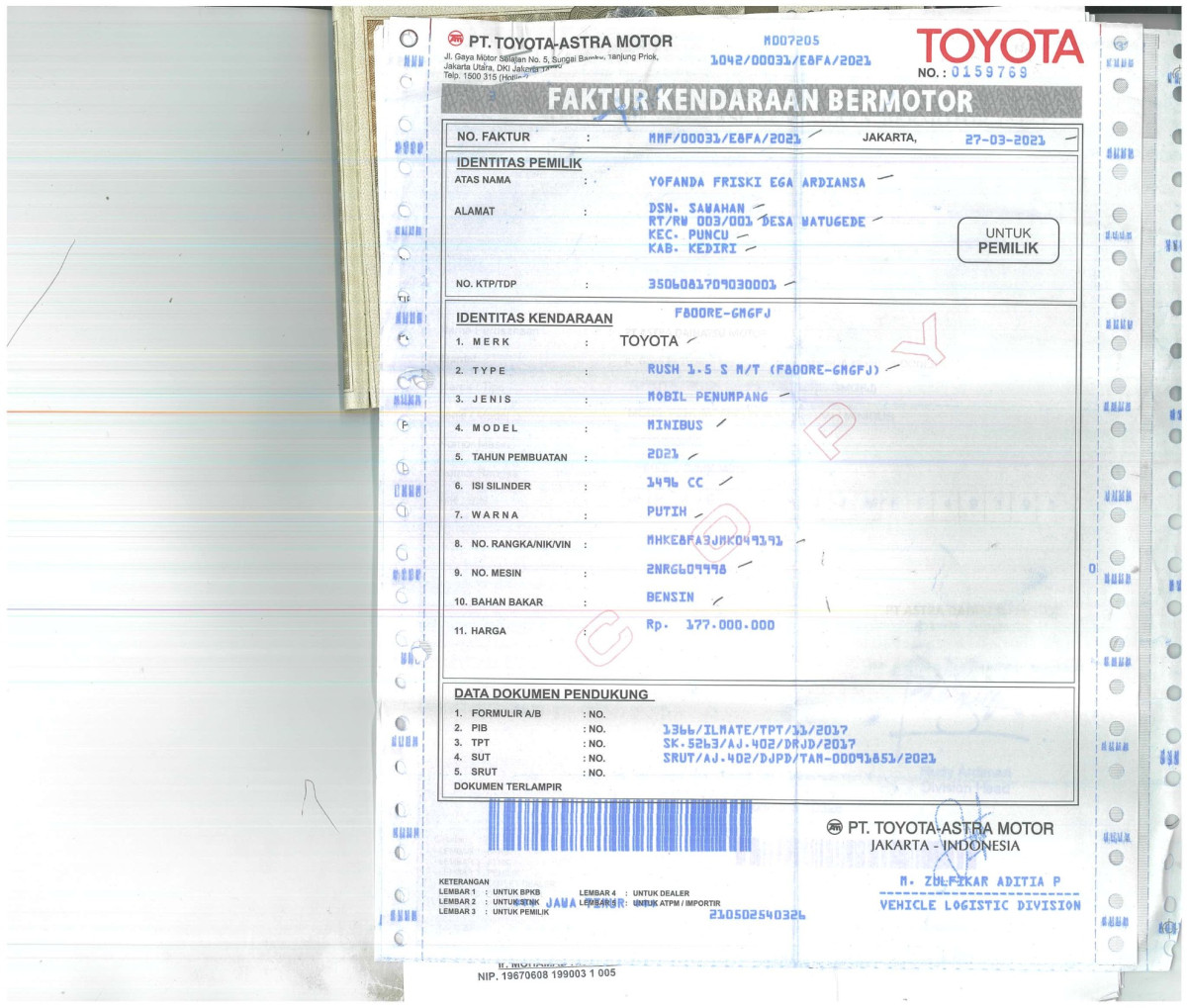Viewport: 1187px width, 1008px height.
Task: Select the title FAKTUR KENDARAAN BERMOTOR
Action: coord(761,100)
